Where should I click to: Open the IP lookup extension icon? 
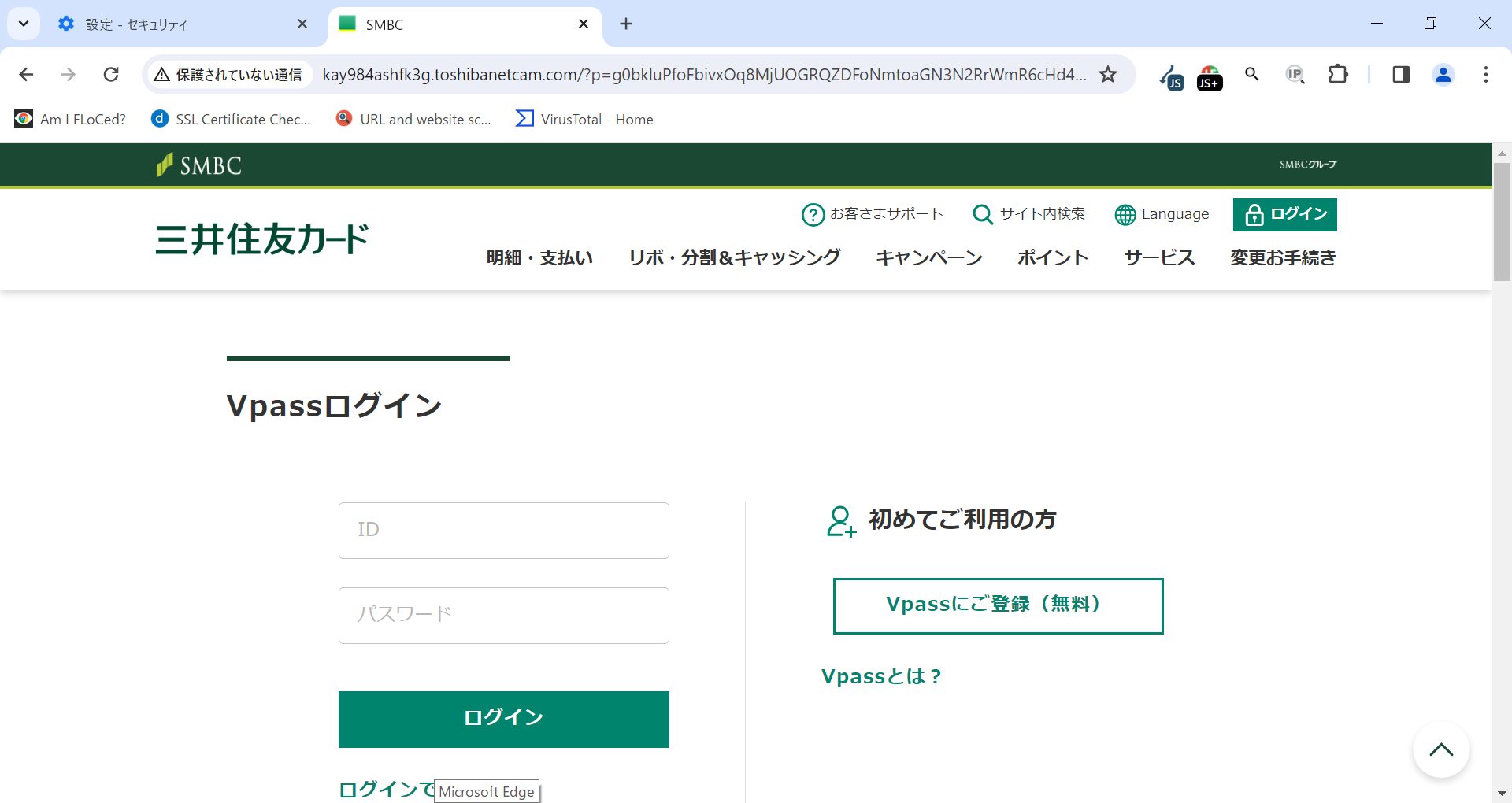[x=1295, y=74]
